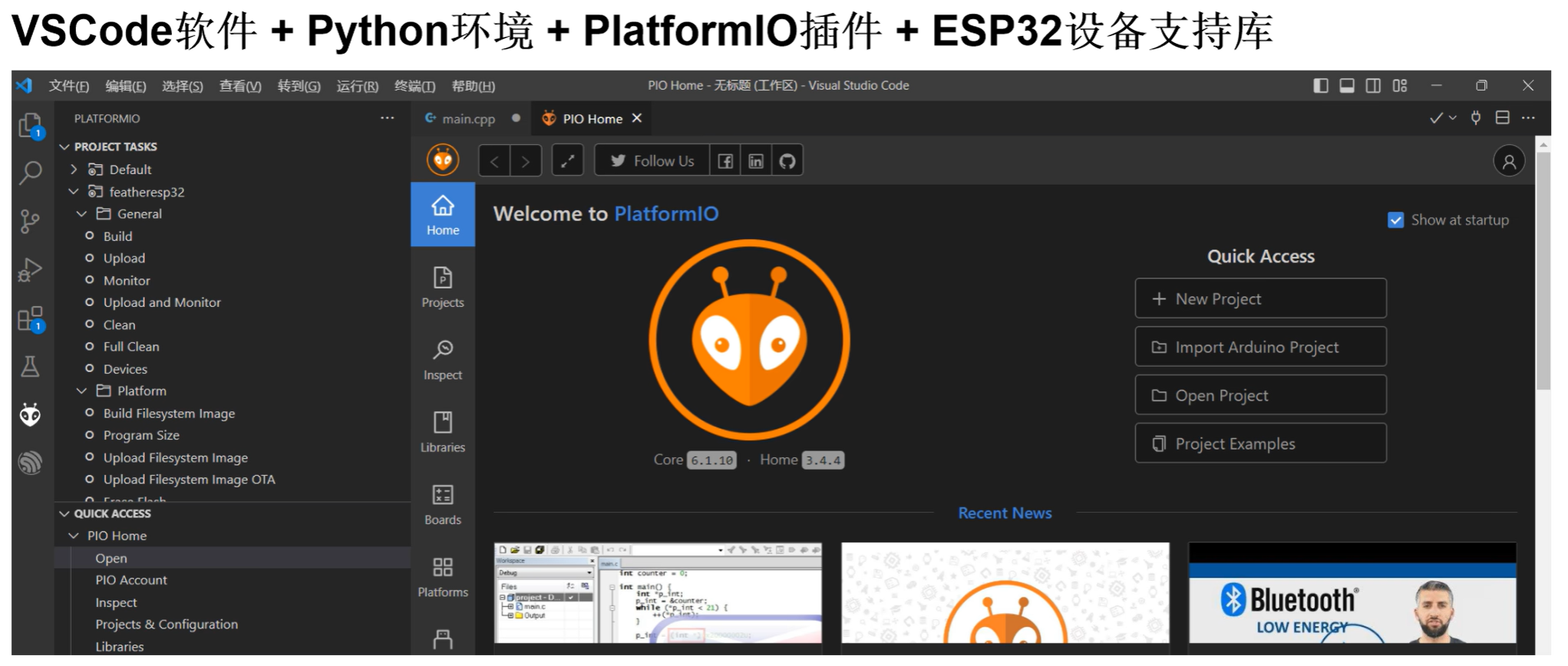Viewport: 1568px width, 666px height.
Task: Open the 文件(F) menu
Action: (x=69, y=86)
